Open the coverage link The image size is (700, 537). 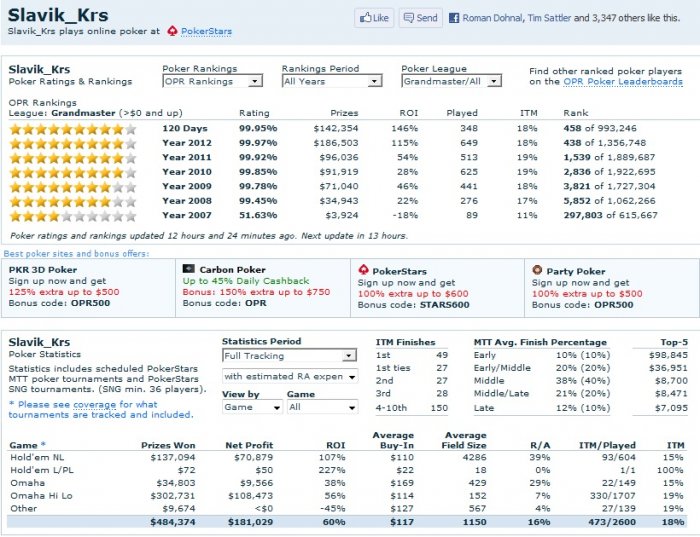[x=95, y=404]
